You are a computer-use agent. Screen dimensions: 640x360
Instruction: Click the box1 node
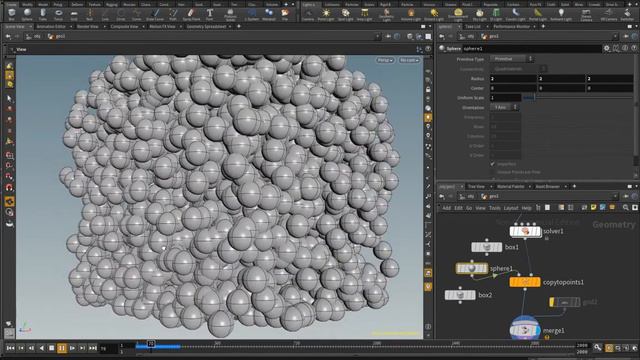(487, 247)
